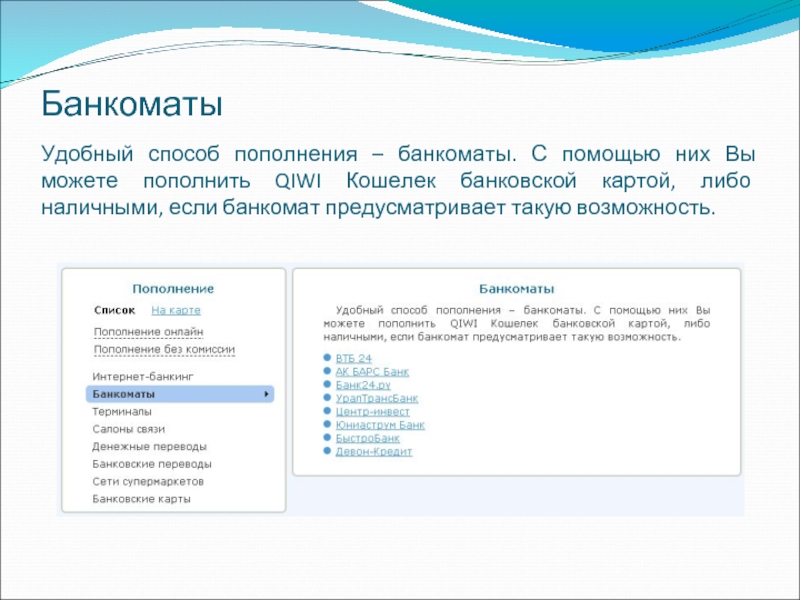
Task: Open the Юниаструм Банк link
Action: click(x=380, y=424)
